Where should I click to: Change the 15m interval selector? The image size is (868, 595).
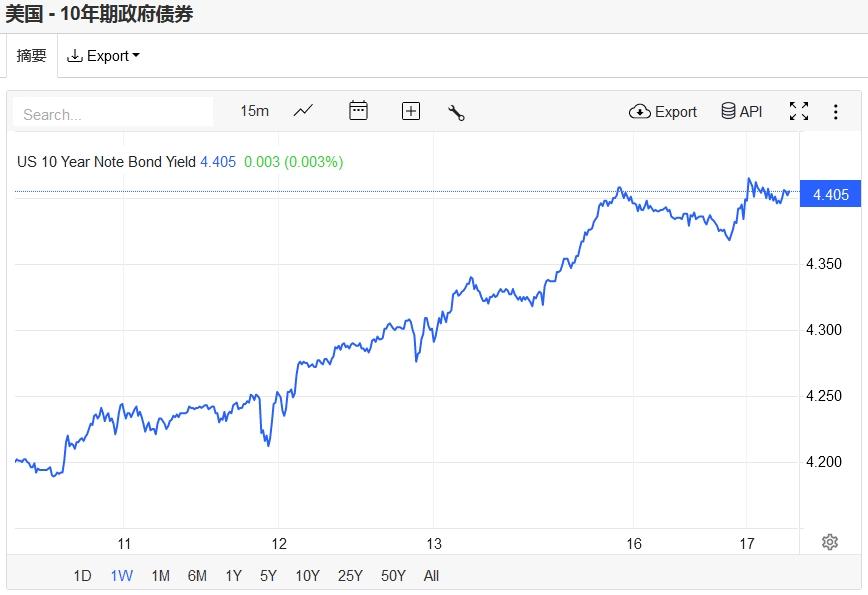(255, 111)
